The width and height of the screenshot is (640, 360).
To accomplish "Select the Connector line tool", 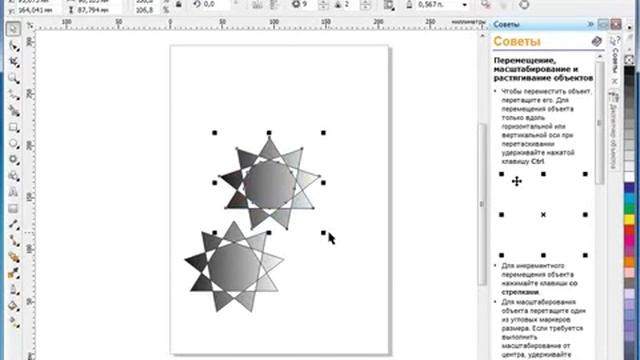I will [13, 241].
